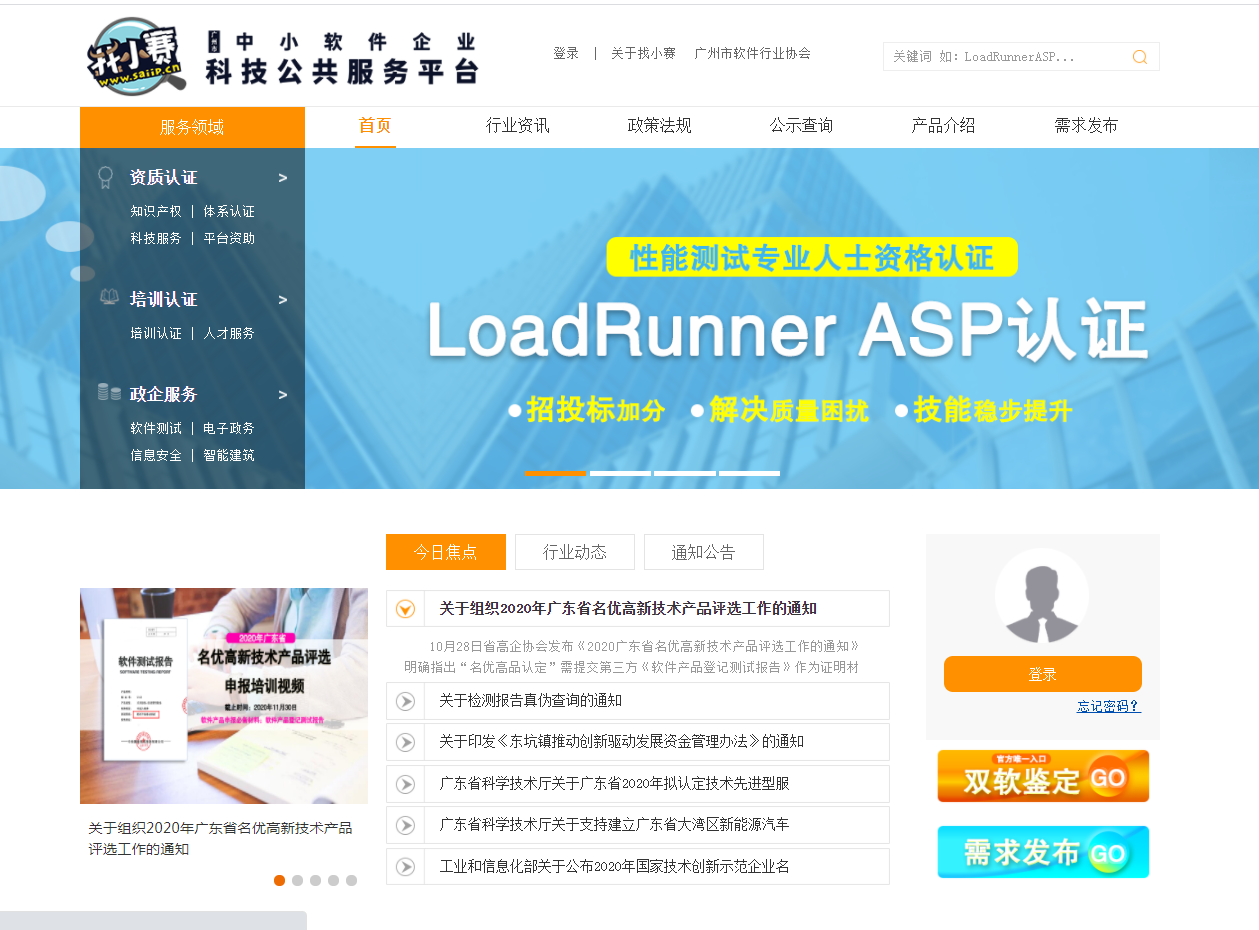Open headline 关于组织2020年广东省名优高新技术产品评选工作的通知
Screen dimensions: 1259x930
[x=628, y=609]
